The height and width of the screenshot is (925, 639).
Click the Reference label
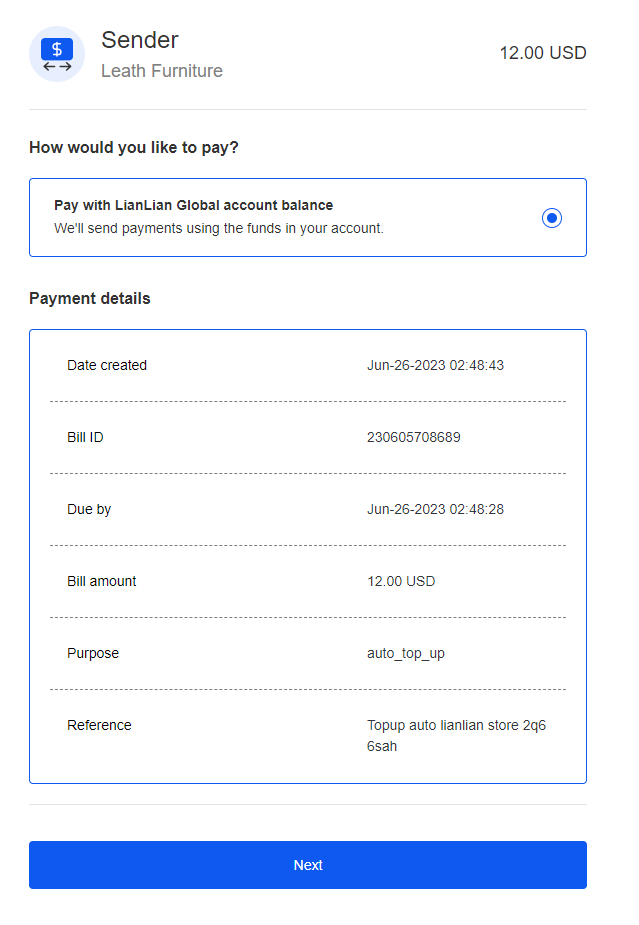[99, 725]
